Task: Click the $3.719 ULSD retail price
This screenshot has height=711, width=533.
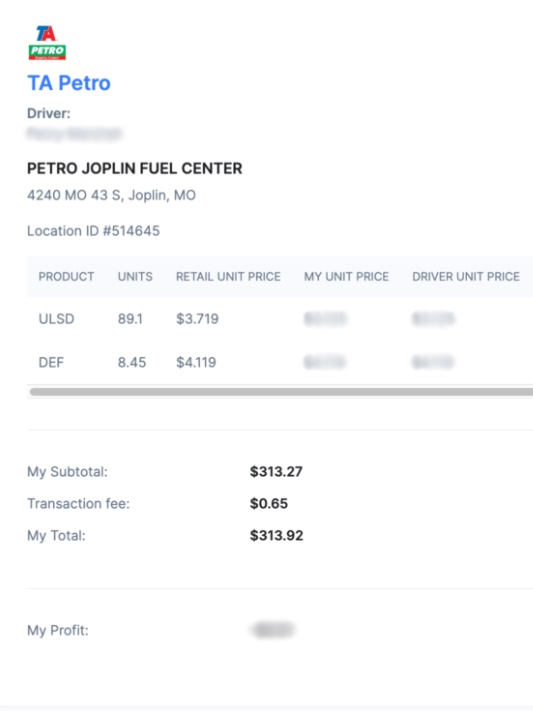Action: coord(197,319)
